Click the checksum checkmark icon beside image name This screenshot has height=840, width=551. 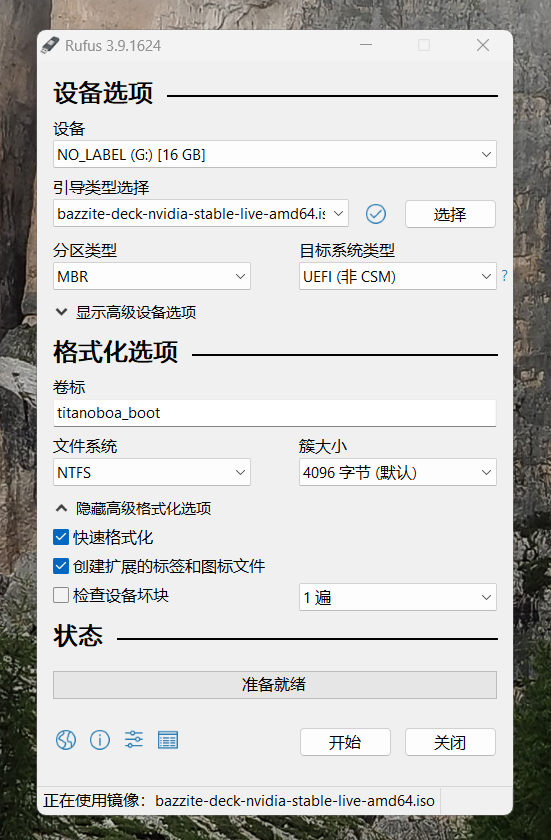[376, 214]
